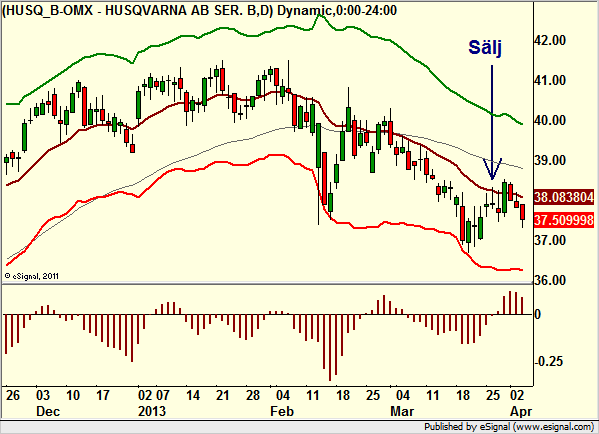The height and width of the screenshot is (434, 599).
Task: Click the date label 17 on time axis
Action: (x=102, y=395)
